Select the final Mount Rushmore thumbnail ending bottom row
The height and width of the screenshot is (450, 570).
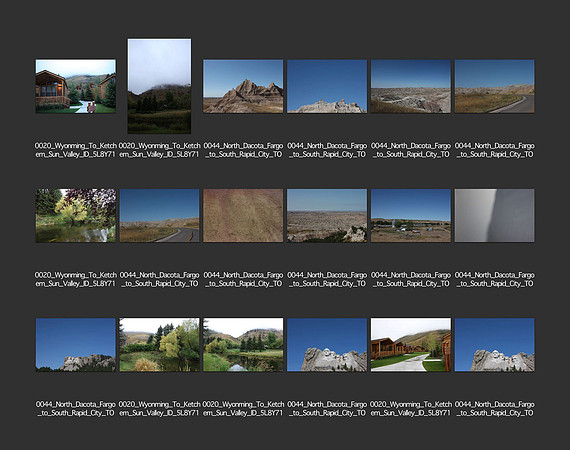coord(494,345)
